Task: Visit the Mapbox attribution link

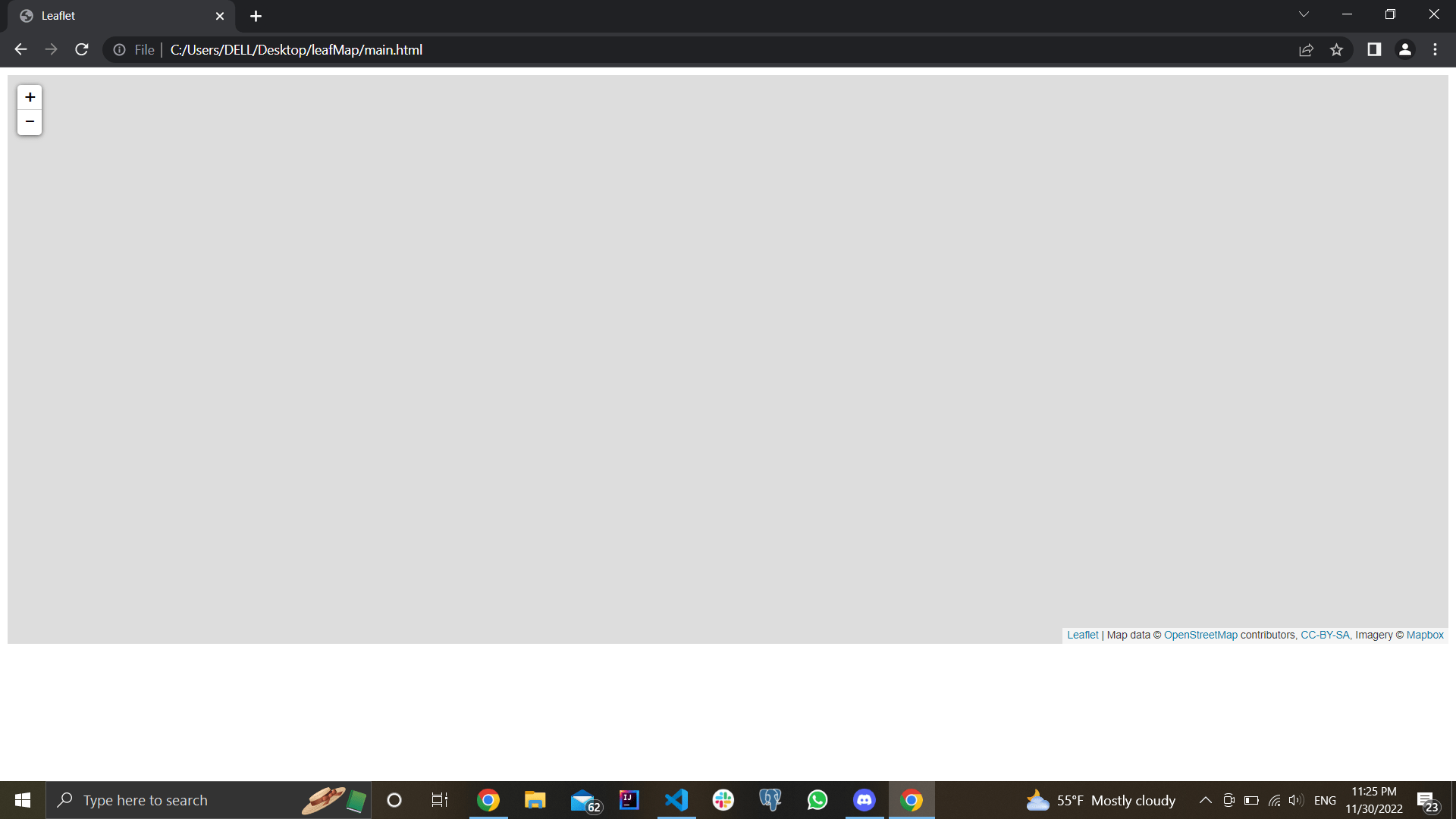Action: point(1425,635)
